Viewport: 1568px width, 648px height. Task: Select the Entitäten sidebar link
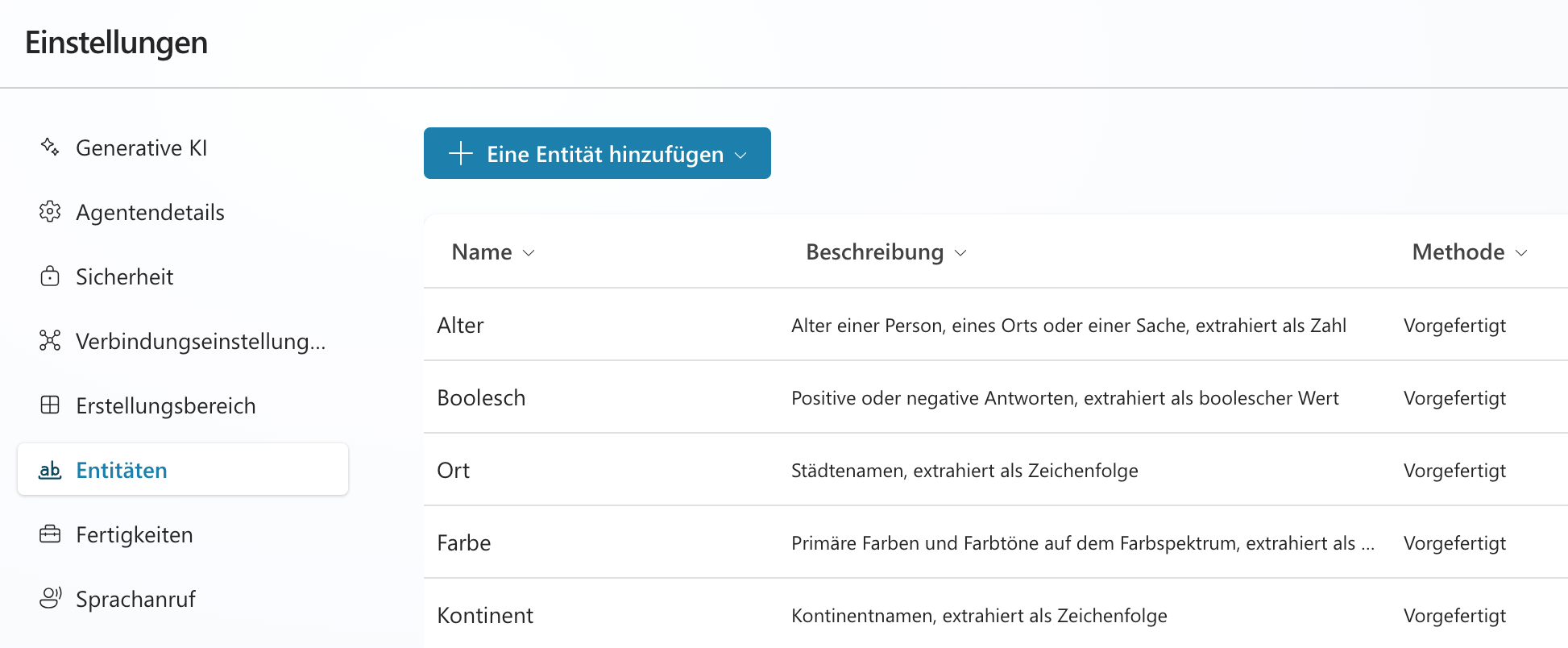(122, 470)
